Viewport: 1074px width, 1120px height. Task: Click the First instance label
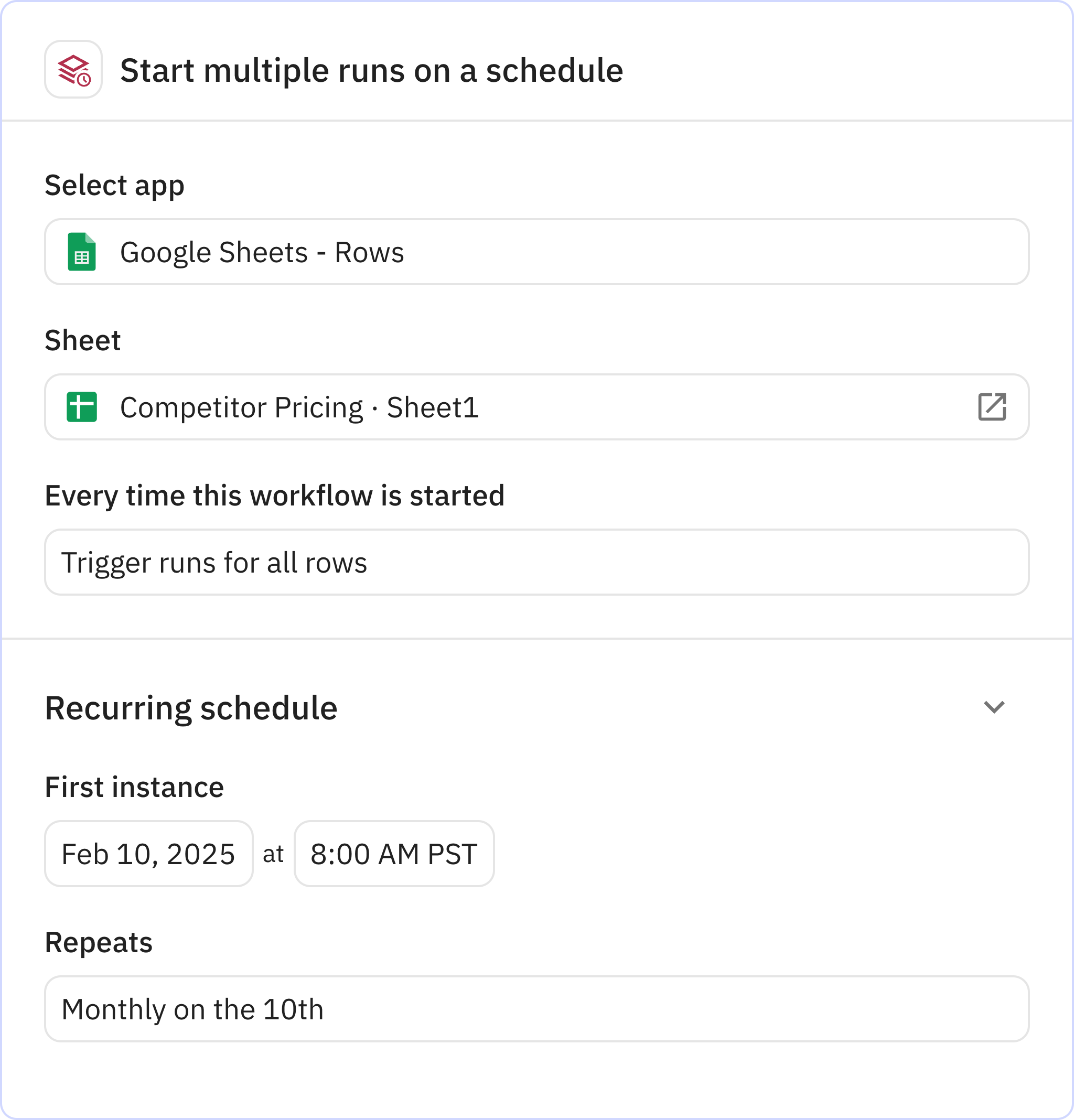pos(134,788)
